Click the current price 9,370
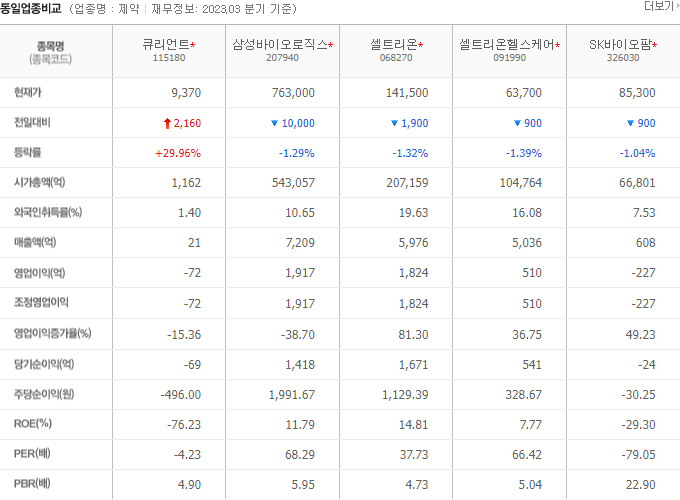 (186, 93)
